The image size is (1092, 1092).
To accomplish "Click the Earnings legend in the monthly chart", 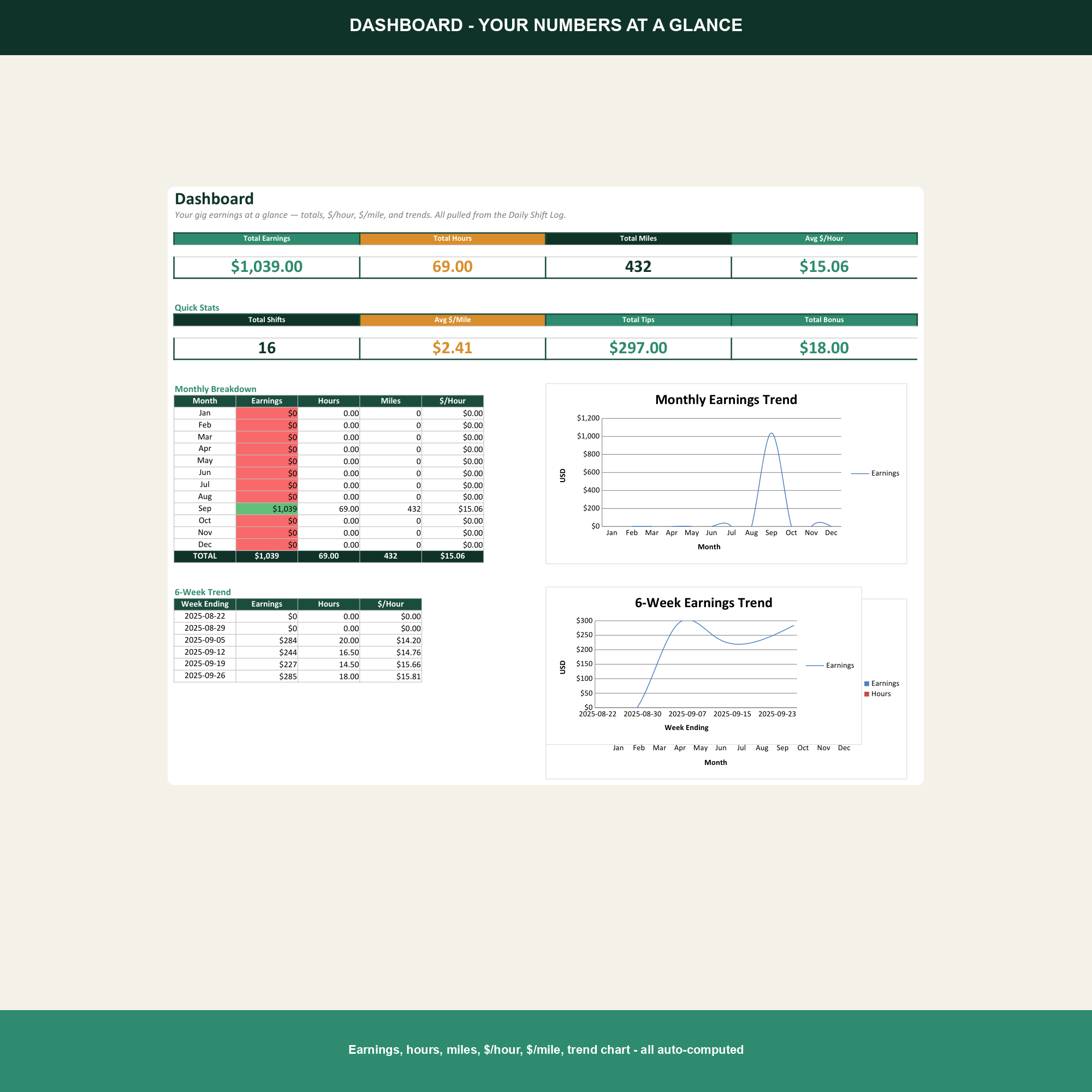I will pos(875,473).
